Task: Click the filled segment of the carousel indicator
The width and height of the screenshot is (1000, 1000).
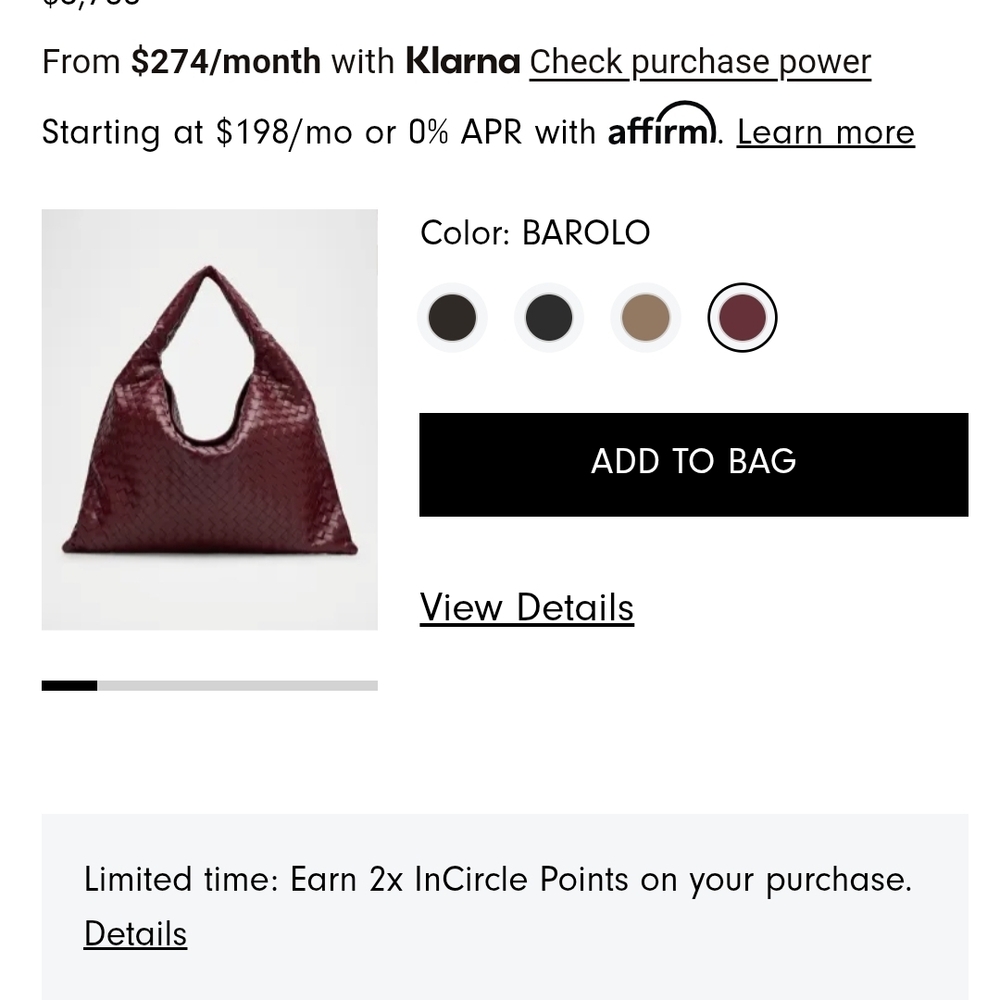Action: [x=68, y=684]
